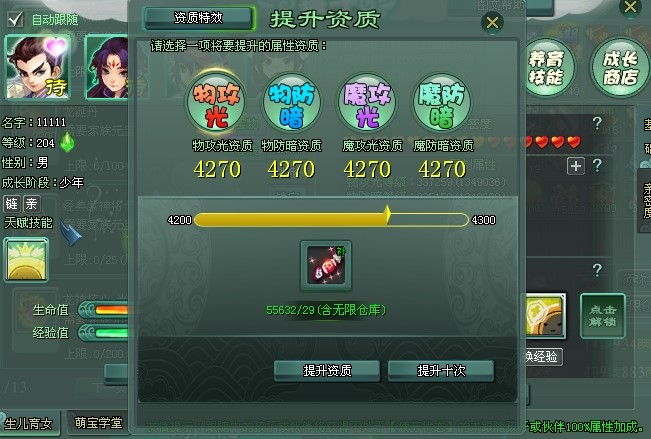Click the yellow aptitude progress bar marker
This screenshot has width=651, height=439.
pyautogui.click(x=387, y=215)
